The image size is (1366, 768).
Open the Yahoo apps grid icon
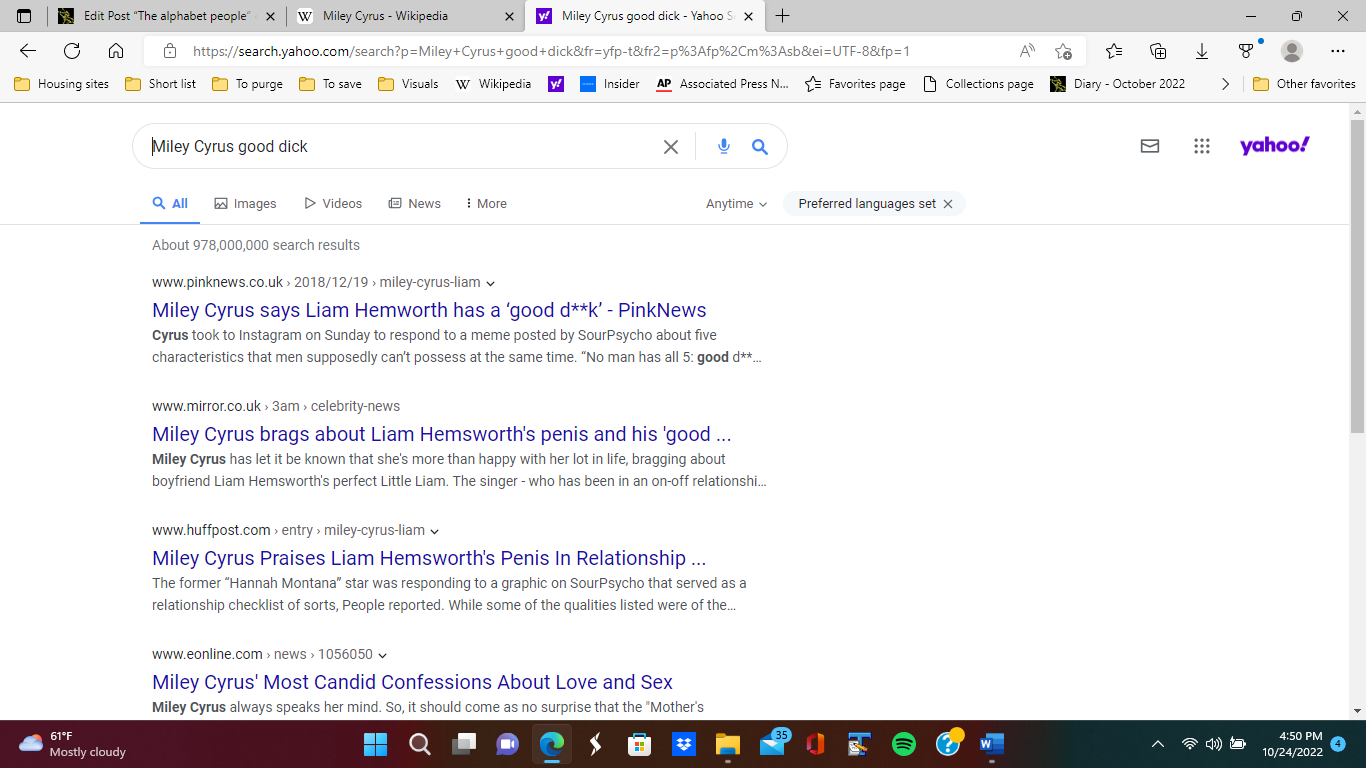pos(1202,146)
